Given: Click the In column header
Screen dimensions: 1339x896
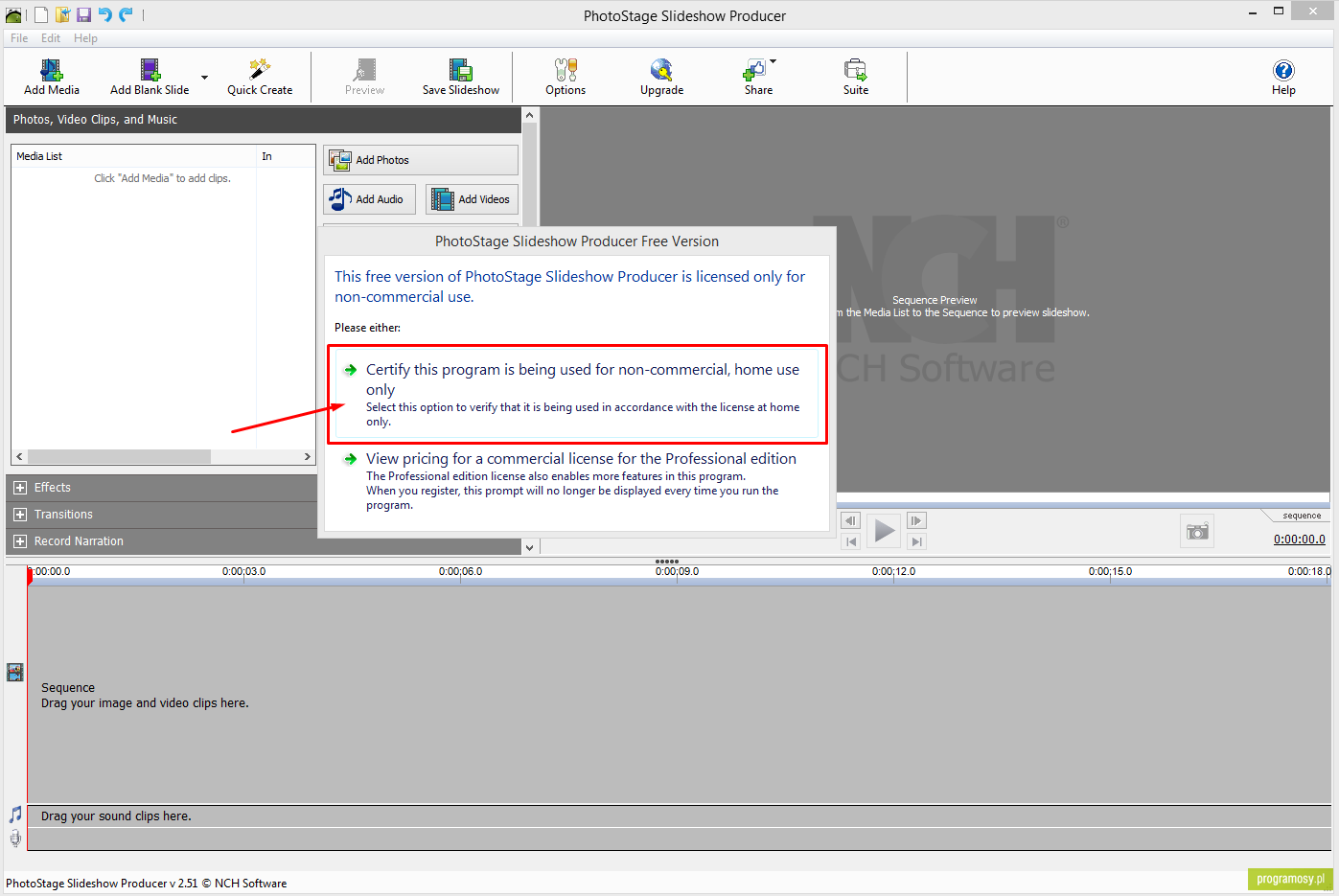Looking at the screenshot, I should [x=286, y=156].
